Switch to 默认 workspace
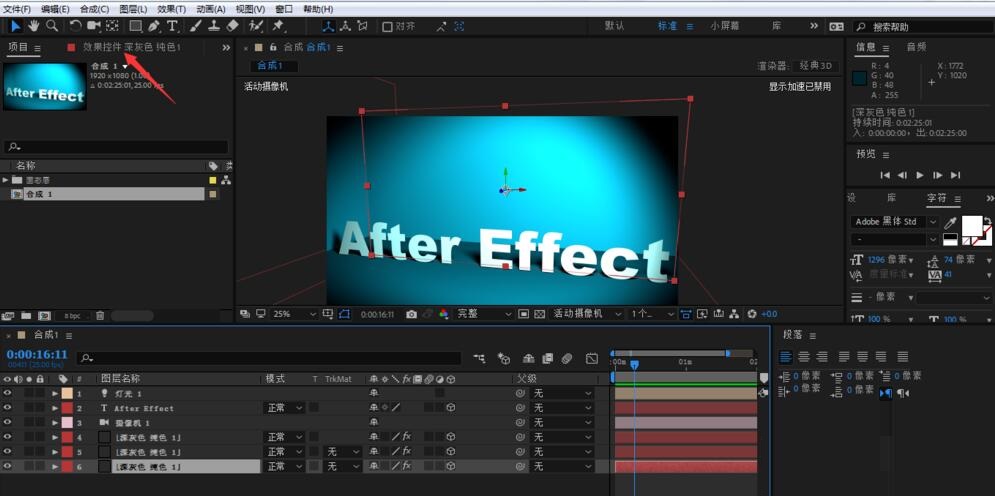Image resolution: width=995 pixels, height=496 pixels. (614, 26)
